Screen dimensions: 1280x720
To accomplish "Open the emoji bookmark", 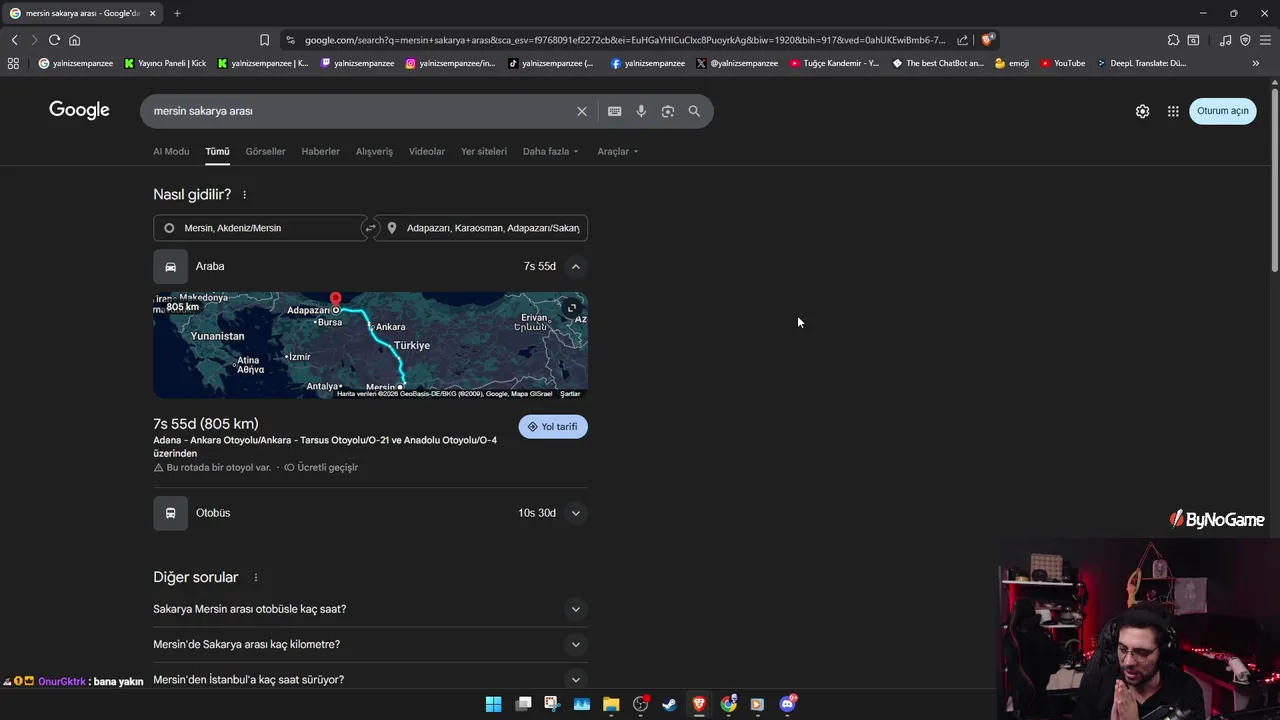I will pyautogui.click(x=1012, y=63).
